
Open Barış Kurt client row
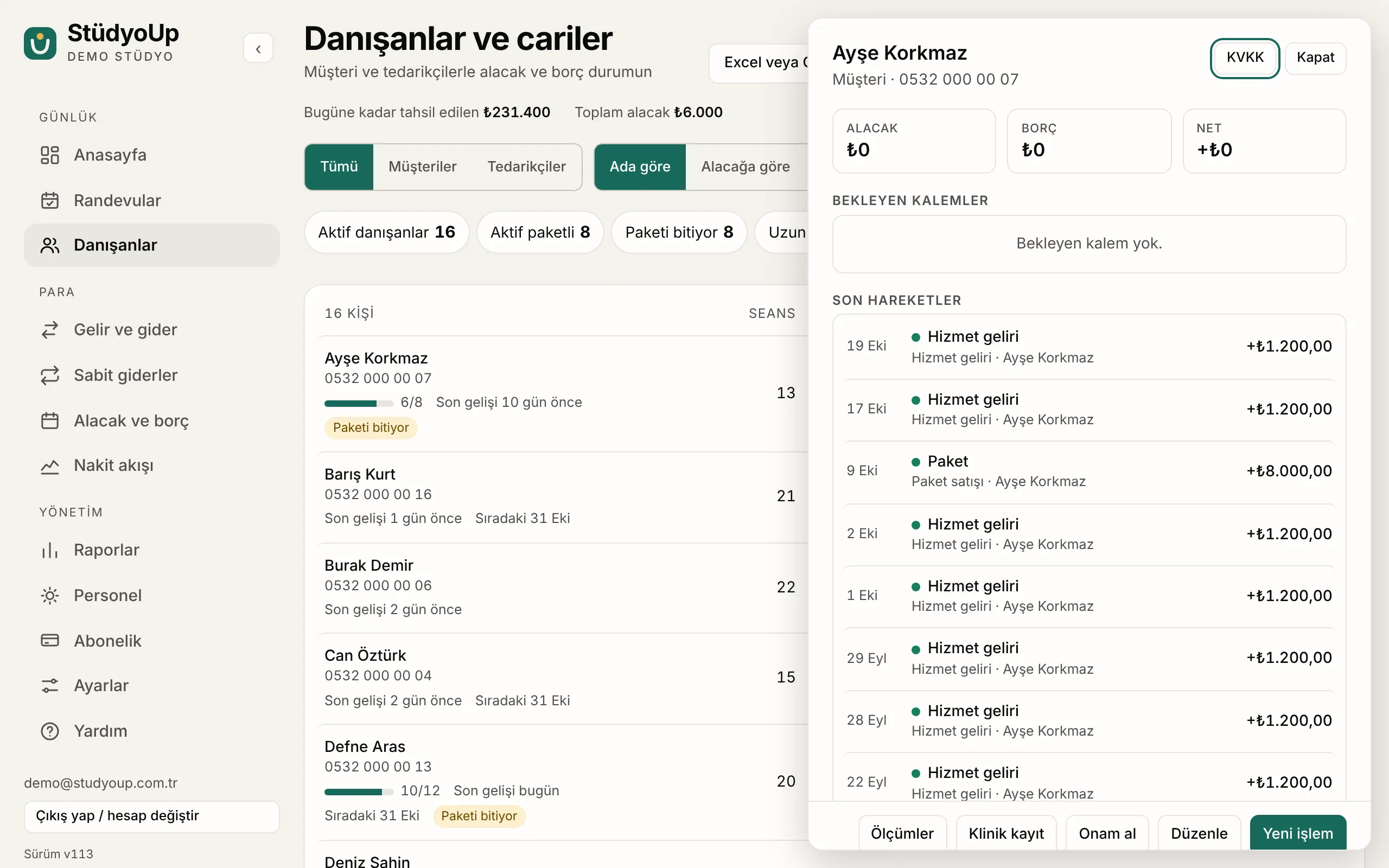(x=563, y=496)
